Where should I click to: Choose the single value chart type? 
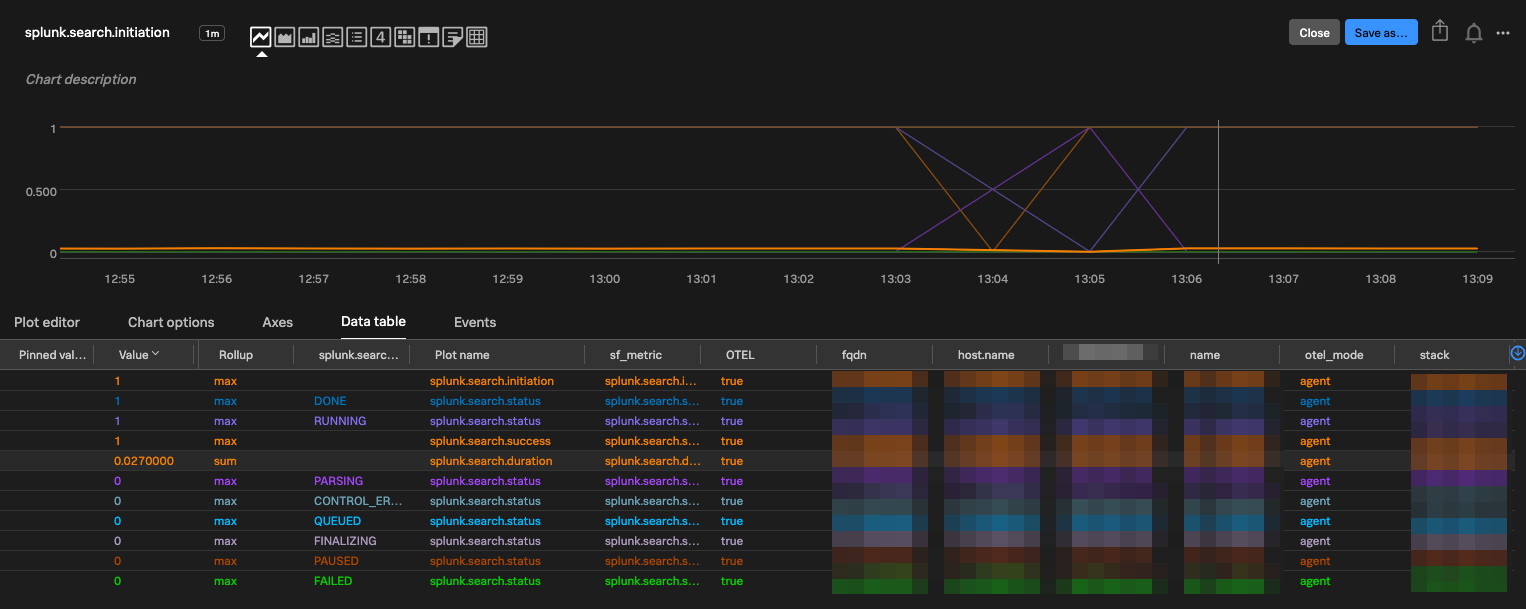click(381, 37)
